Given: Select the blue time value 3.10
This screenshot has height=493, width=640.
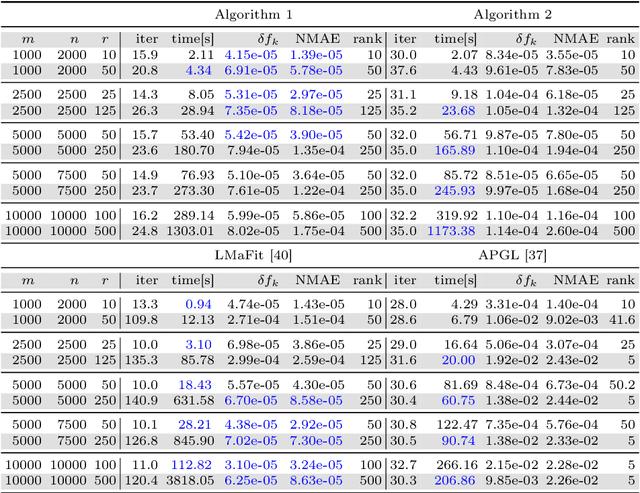Looking at the screenshot, I should 198,345.
